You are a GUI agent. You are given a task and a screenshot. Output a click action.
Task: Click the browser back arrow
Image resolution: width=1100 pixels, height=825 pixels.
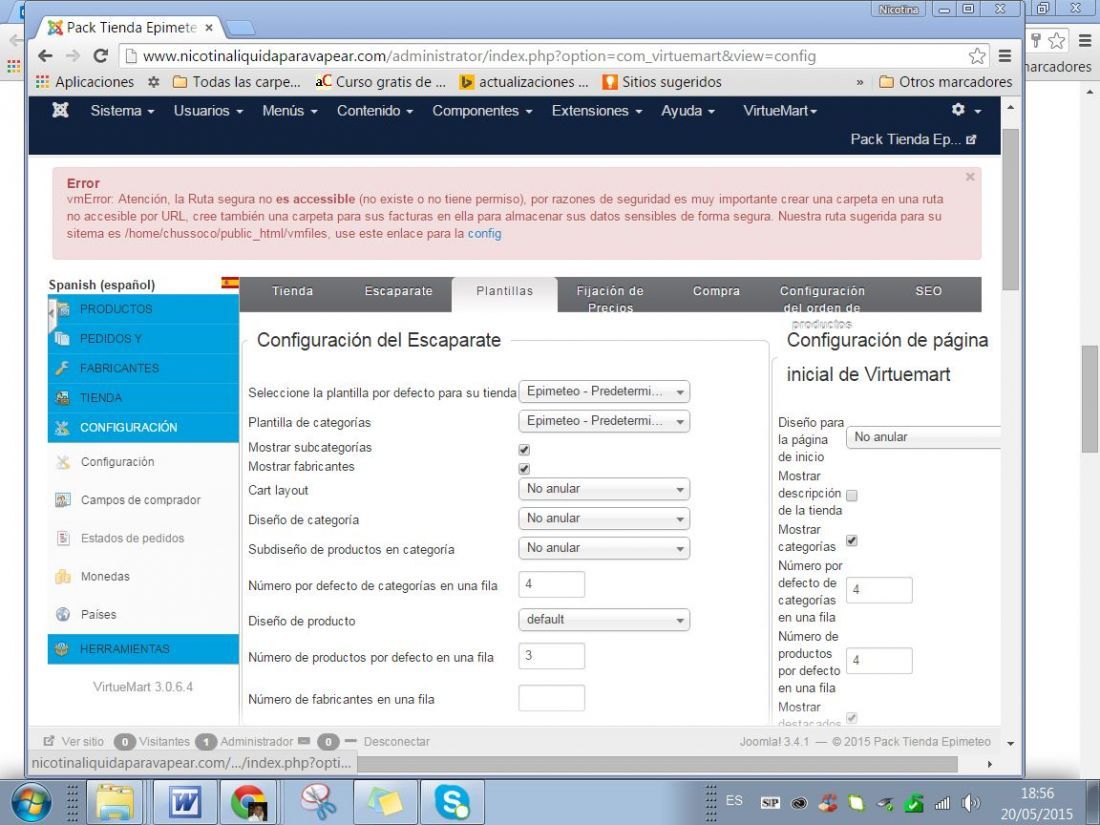point(45,55)
